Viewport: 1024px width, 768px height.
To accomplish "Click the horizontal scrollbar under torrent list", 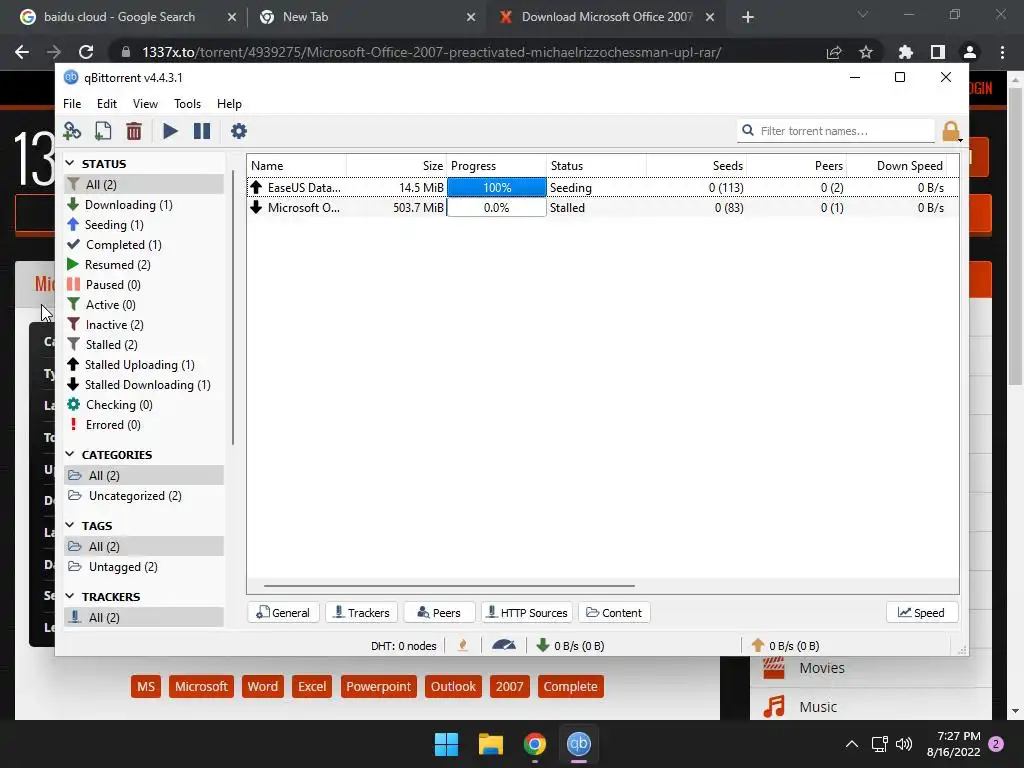I will [x=449, y=586].
